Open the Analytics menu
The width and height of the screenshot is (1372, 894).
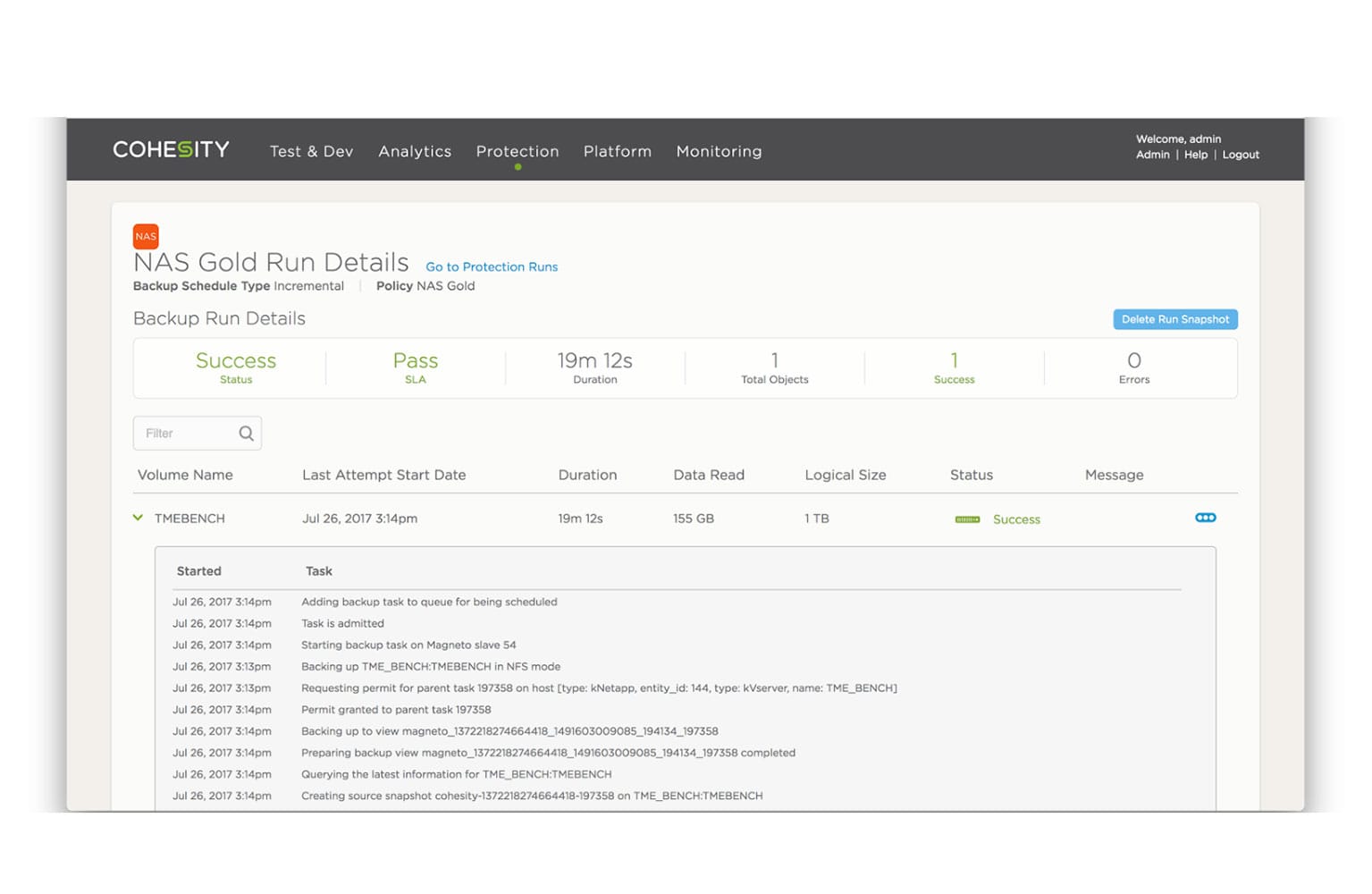[x=415, y=151]
